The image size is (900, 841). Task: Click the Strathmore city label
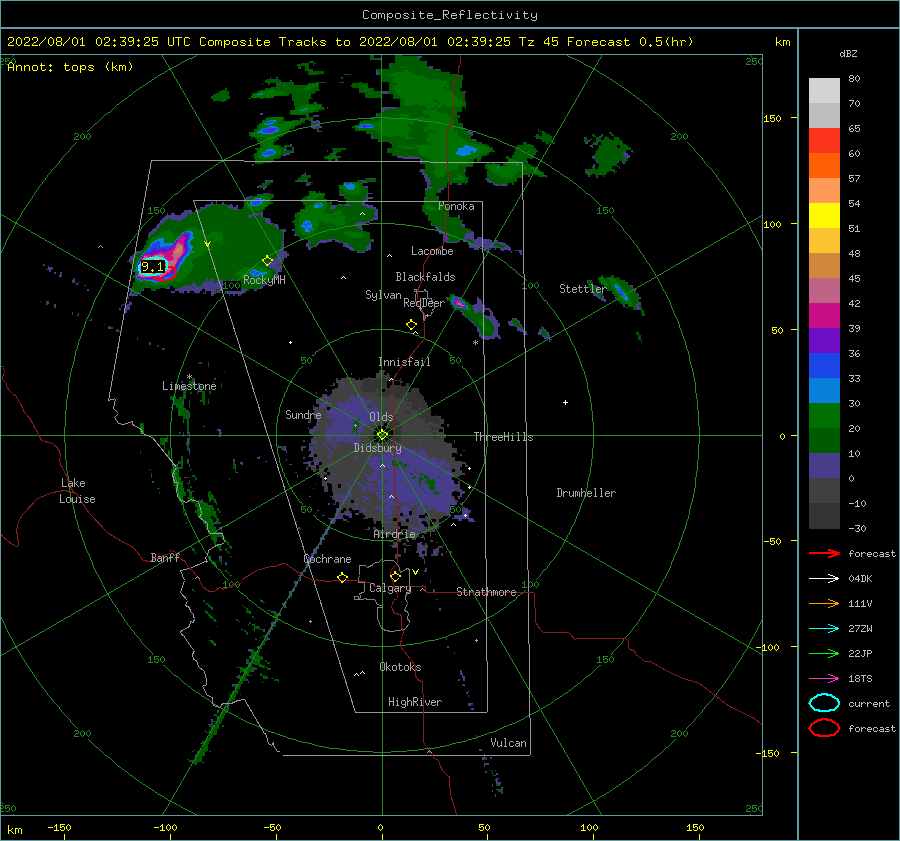click(486, 592)
